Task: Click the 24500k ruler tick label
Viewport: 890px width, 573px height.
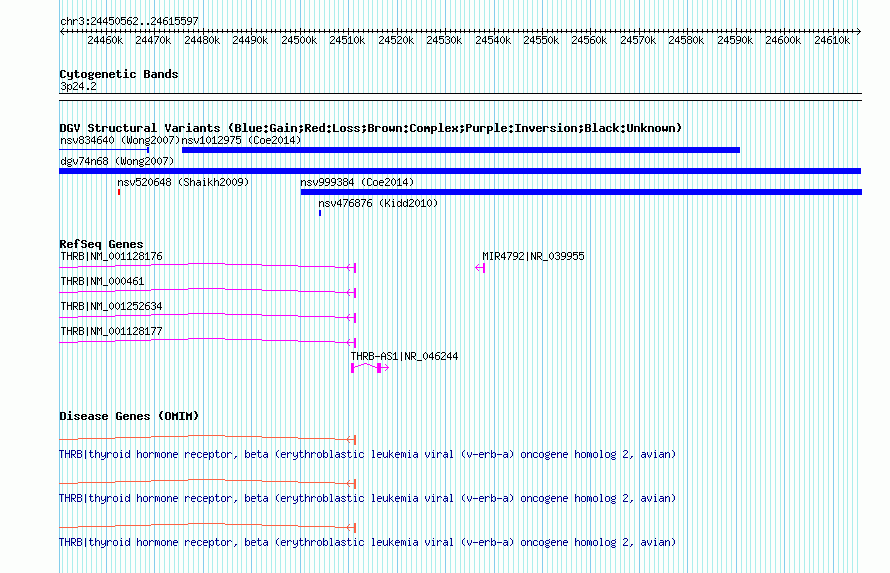Action: click(x=299, y=40)
